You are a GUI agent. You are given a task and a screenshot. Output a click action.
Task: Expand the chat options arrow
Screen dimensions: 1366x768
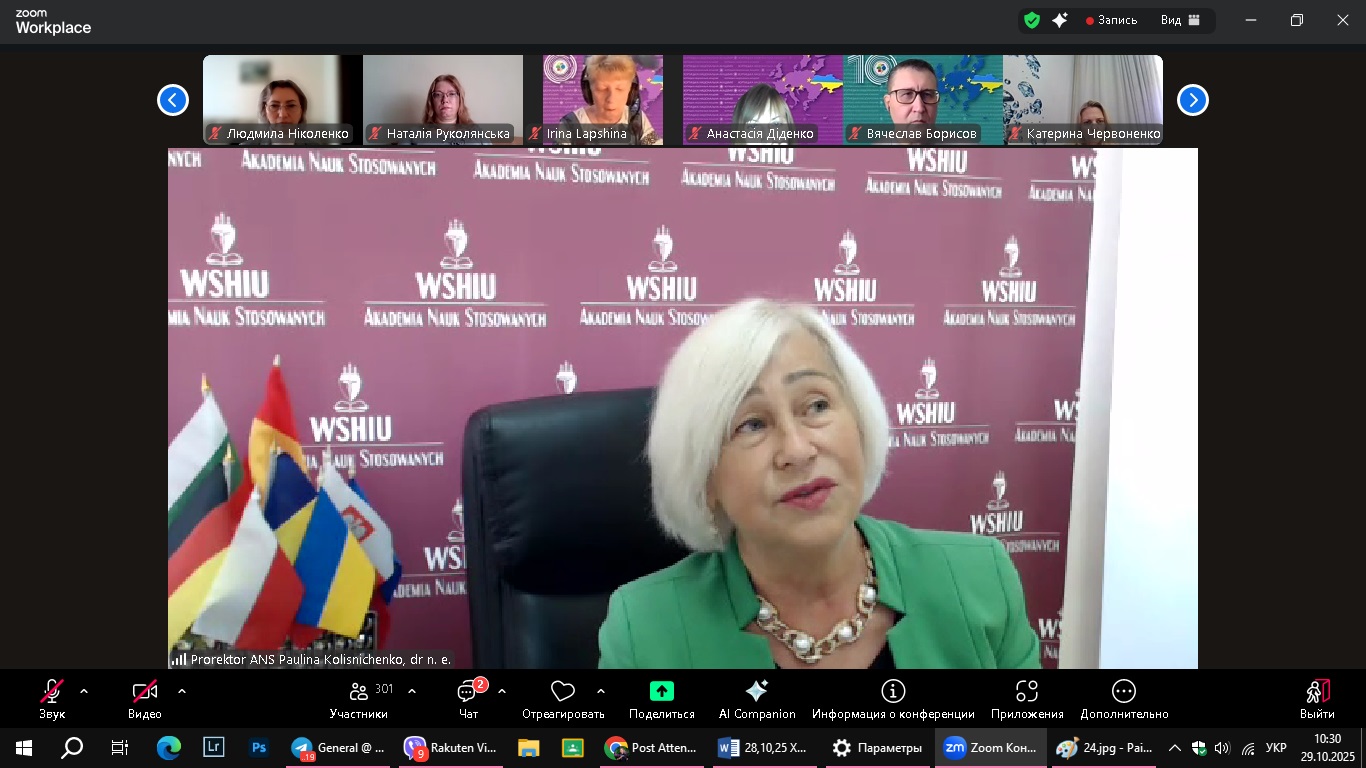click(x=502, y=691)
